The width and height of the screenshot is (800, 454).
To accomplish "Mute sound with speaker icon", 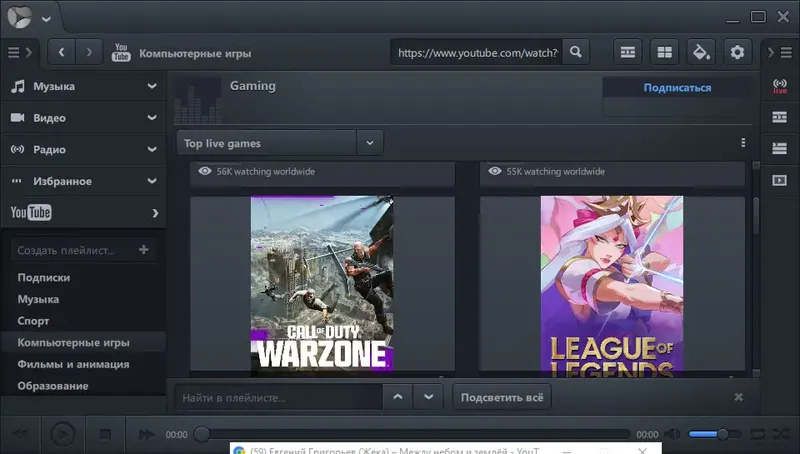I will (672, 435).
